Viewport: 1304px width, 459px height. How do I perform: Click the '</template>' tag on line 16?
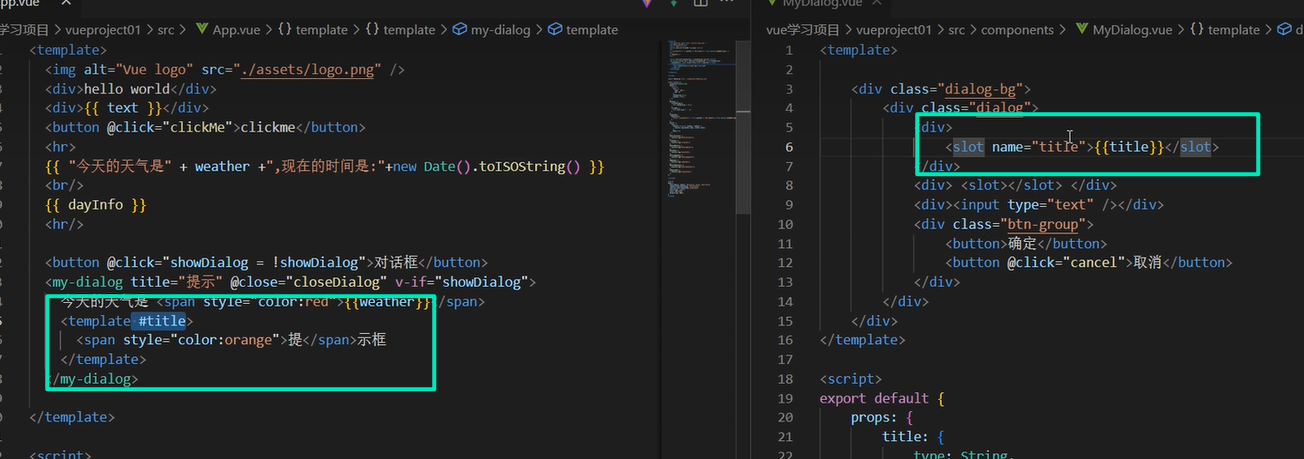coord(862,340)
